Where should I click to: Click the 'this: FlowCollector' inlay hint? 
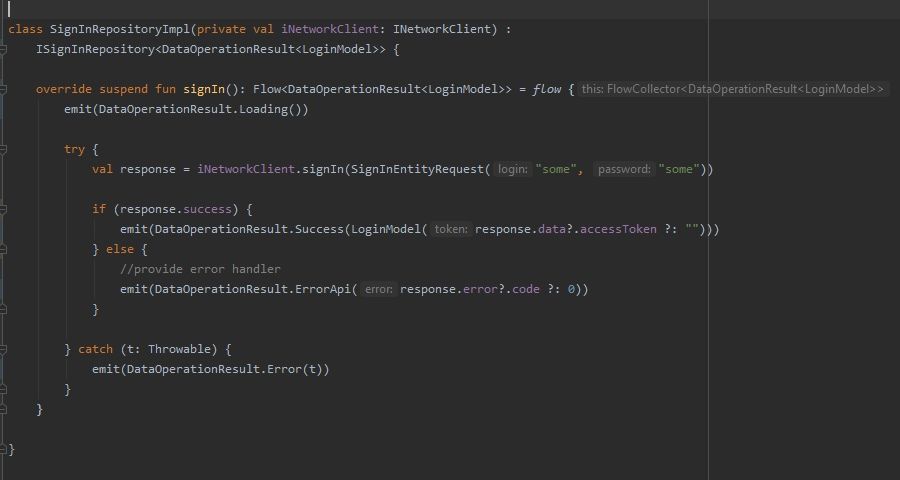coord(733,90)
